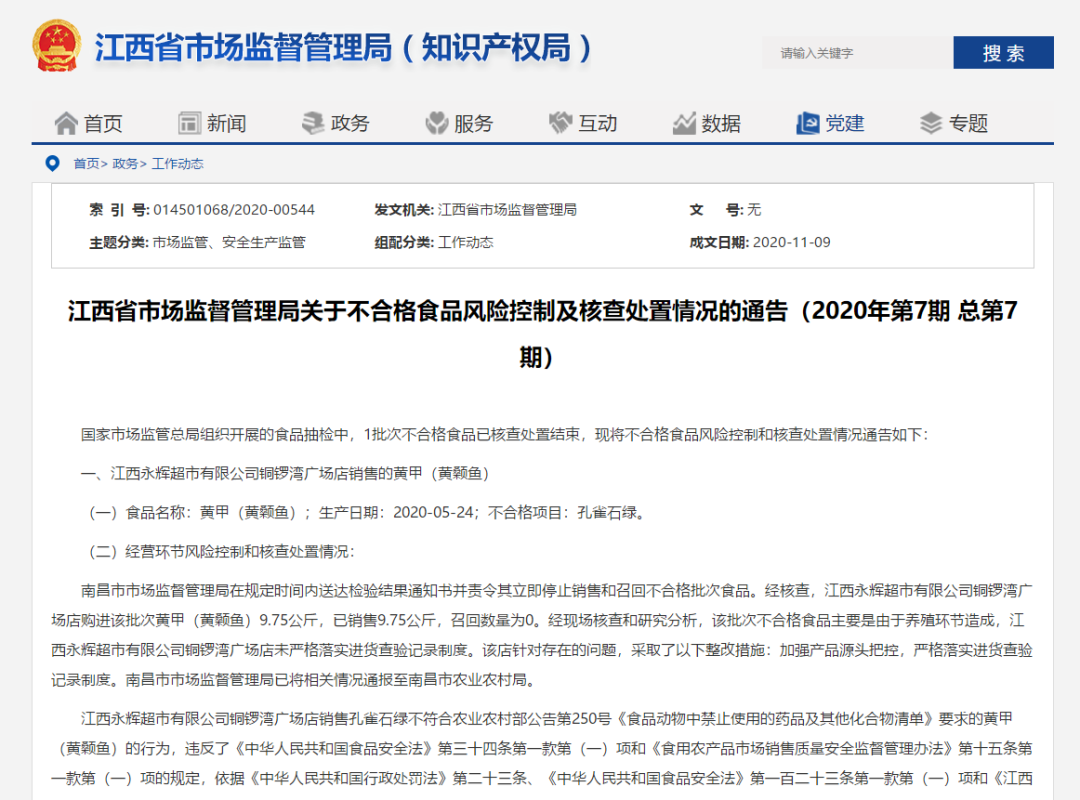1080x800 pixels.
Task: Click the site title 江西省市场监督管理局
Action: click(243, 48)
